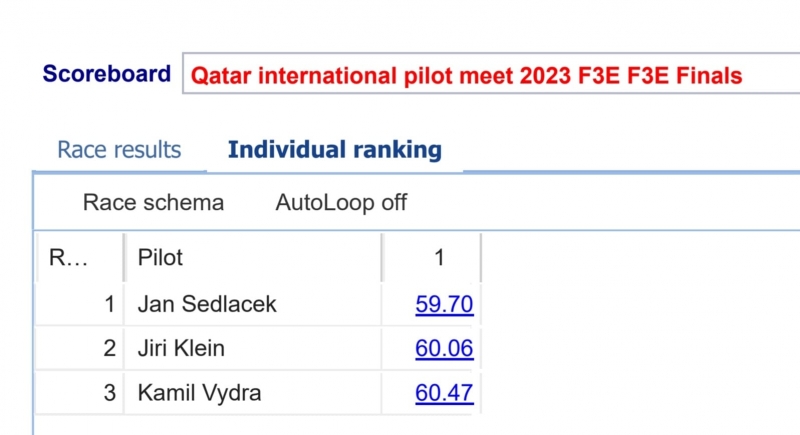Screen dimensions: 800x435
Task: Select the rank 1 cell
Action: (x=79, y=304)
